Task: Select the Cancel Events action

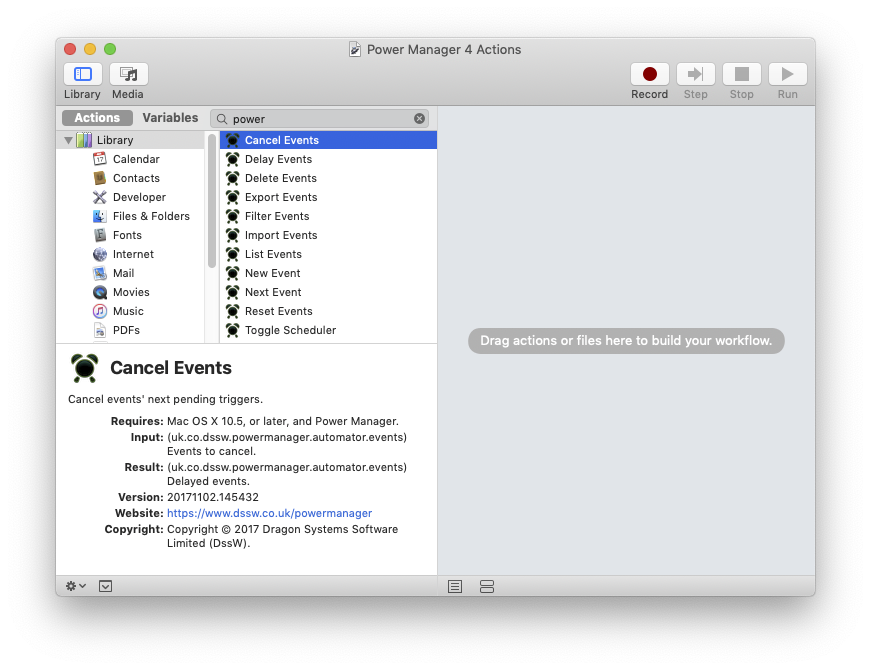Action: [x=328, y=140]
